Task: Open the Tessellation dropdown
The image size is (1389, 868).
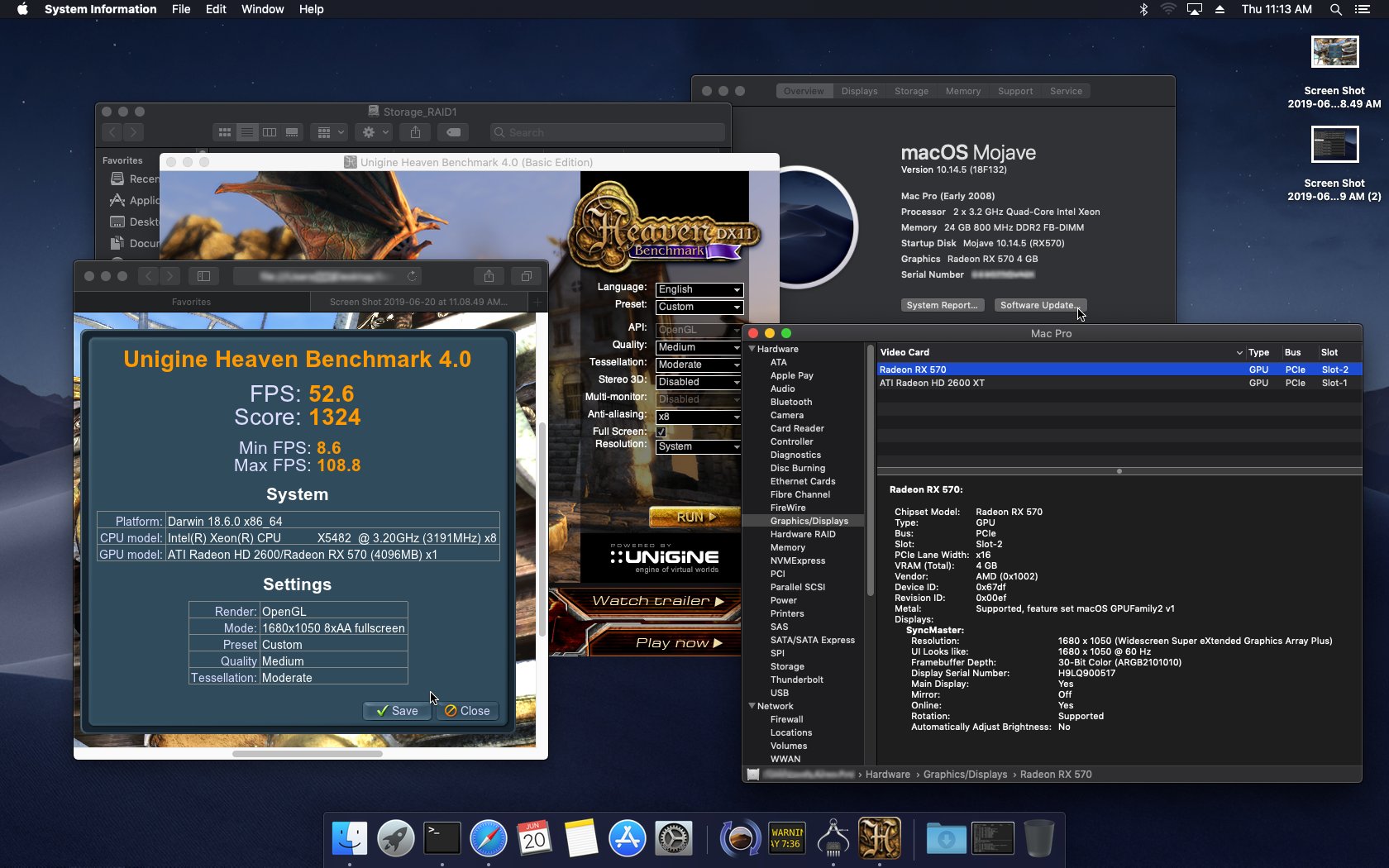Action: 699,365
